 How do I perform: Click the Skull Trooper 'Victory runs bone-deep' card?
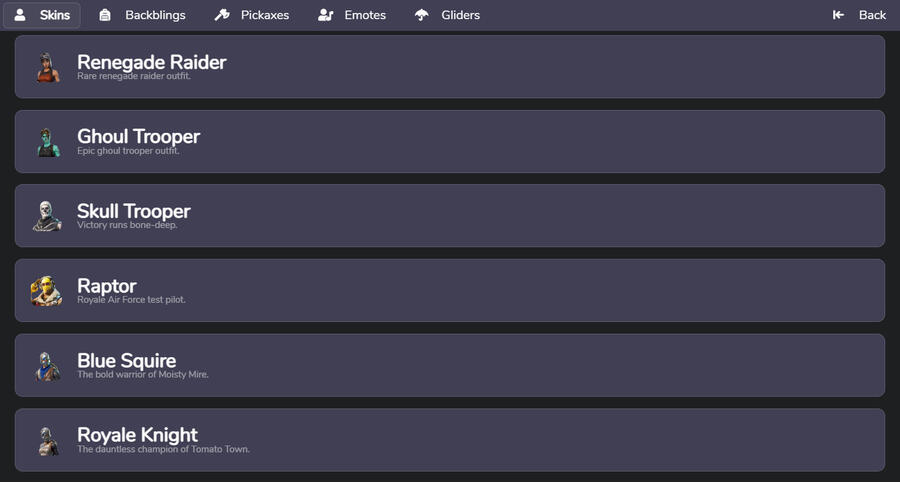450,216
